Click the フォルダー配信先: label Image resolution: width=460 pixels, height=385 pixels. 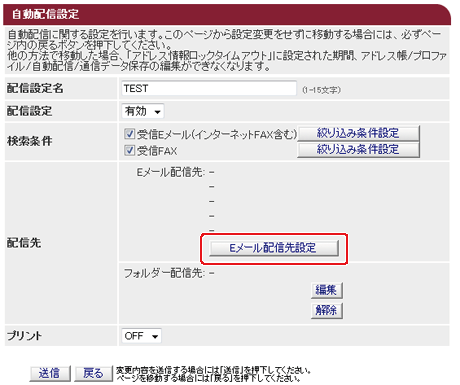(165, 273)
